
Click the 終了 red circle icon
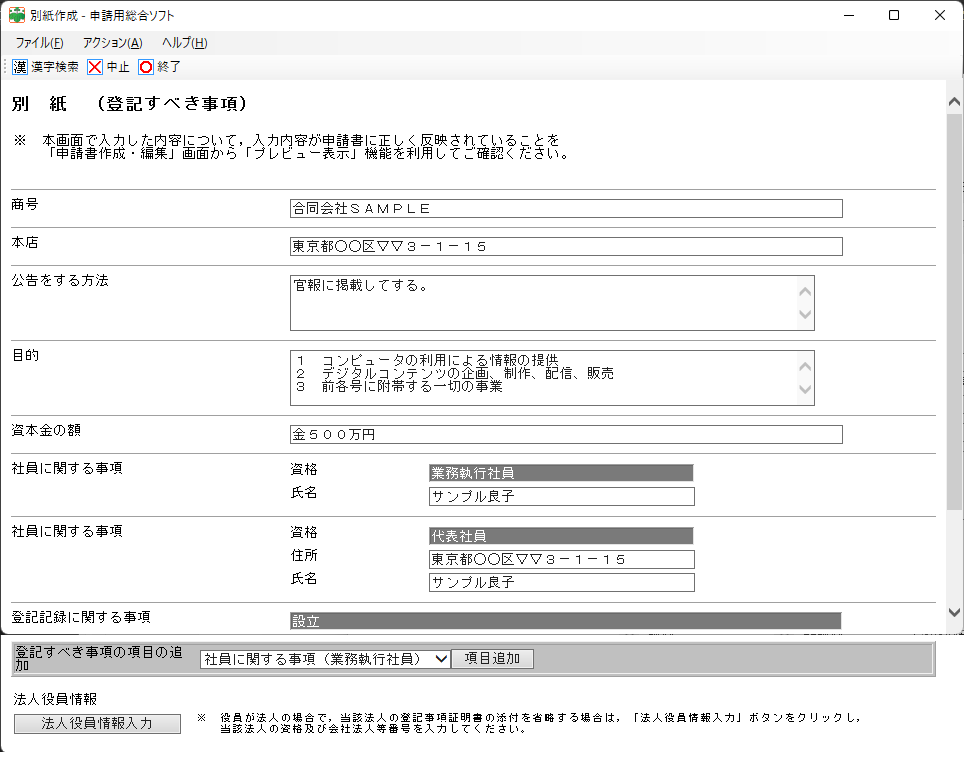146,67
